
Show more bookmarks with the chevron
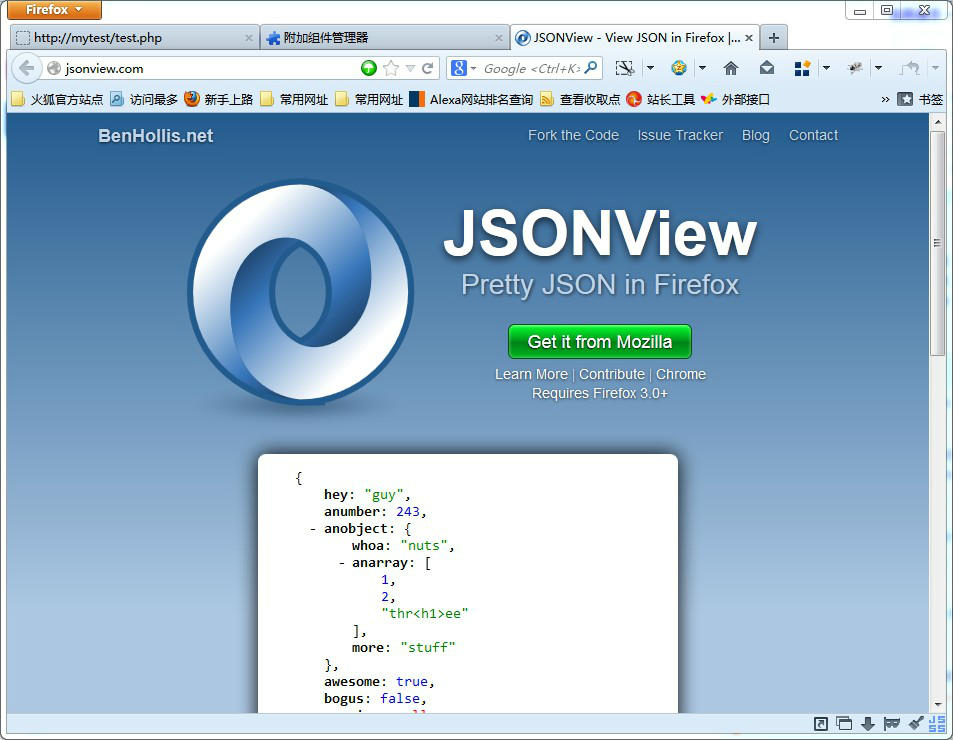click(886, 99)
